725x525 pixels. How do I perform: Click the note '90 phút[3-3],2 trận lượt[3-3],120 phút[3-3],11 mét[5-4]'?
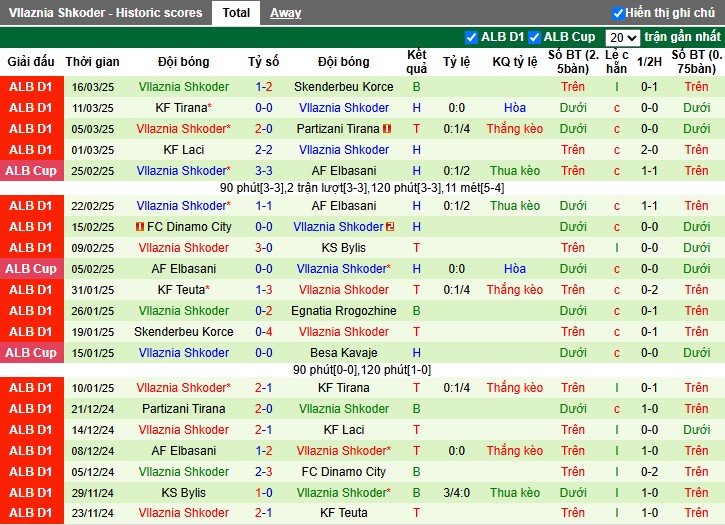(362, 188)
